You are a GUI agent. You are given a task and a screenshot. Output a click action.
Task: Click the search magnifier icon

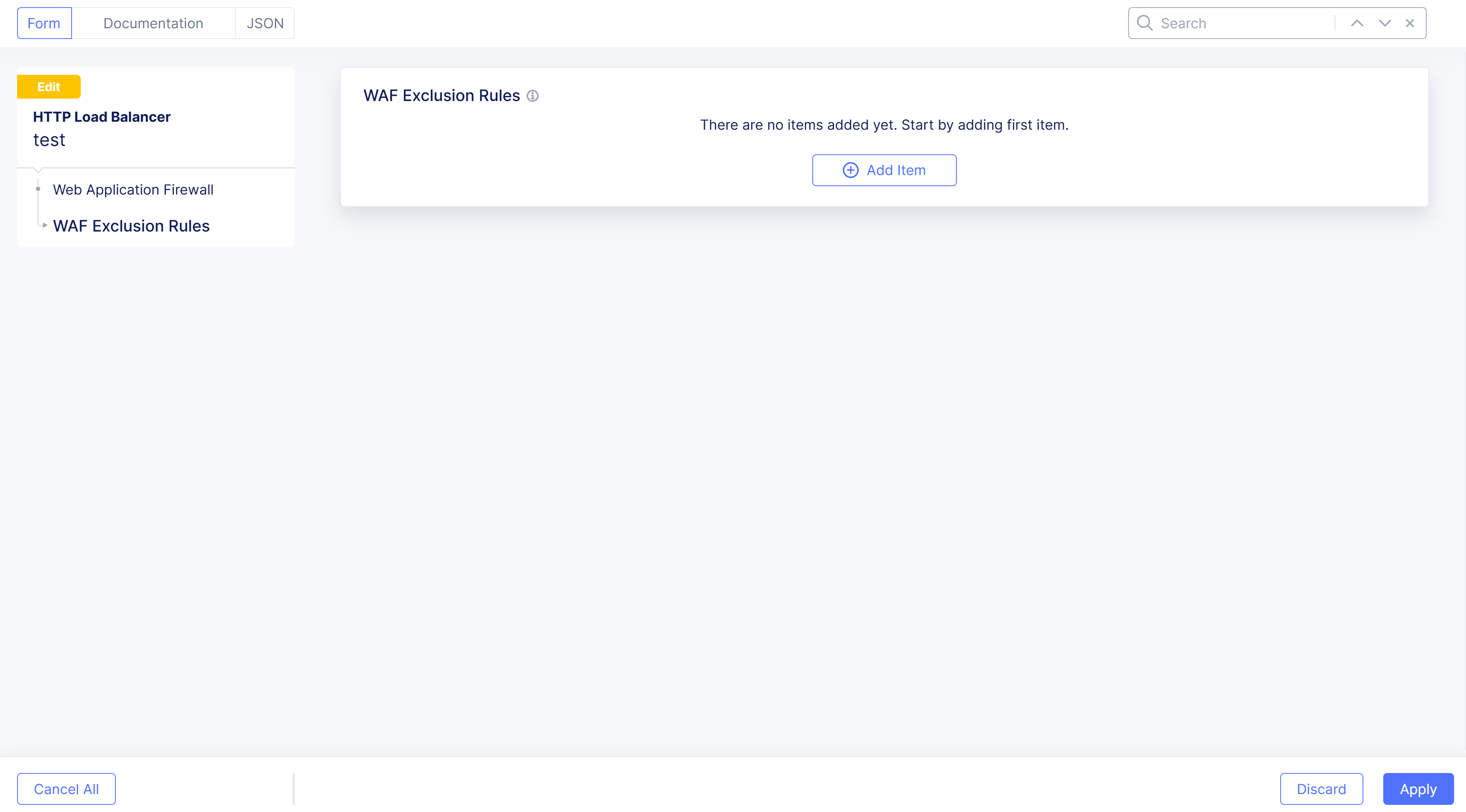pos(1144,23)
